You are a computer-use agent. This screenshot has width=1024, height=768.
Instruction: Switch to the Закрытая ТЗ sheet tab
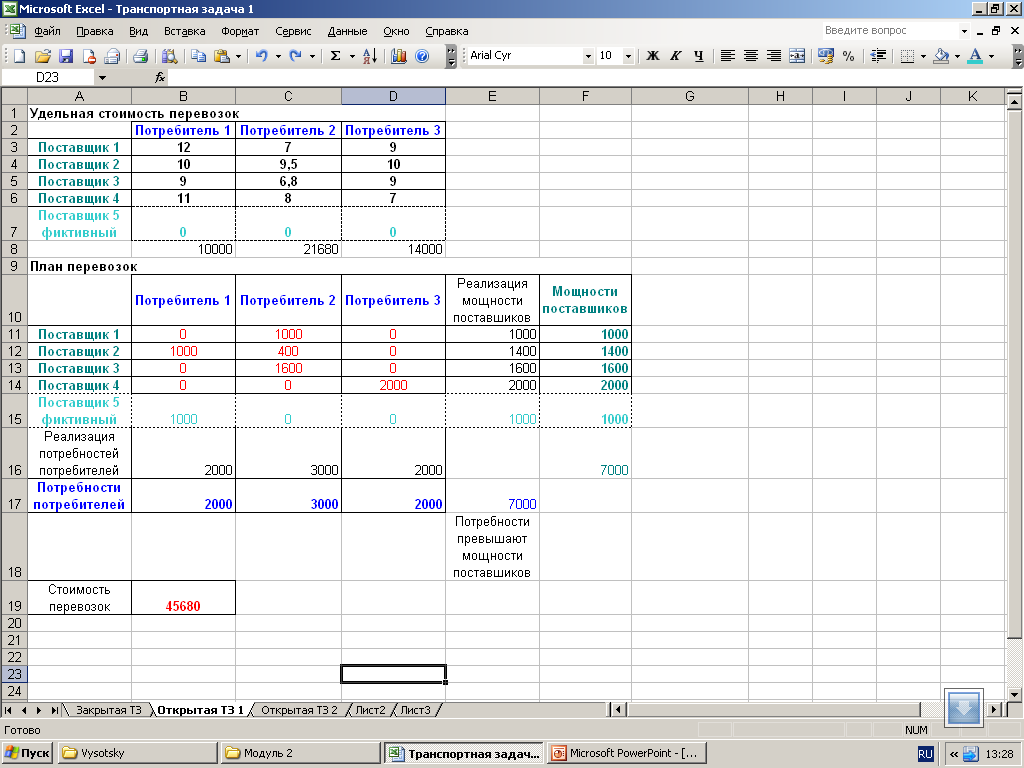pyautogui.click(x=108, y=710)
